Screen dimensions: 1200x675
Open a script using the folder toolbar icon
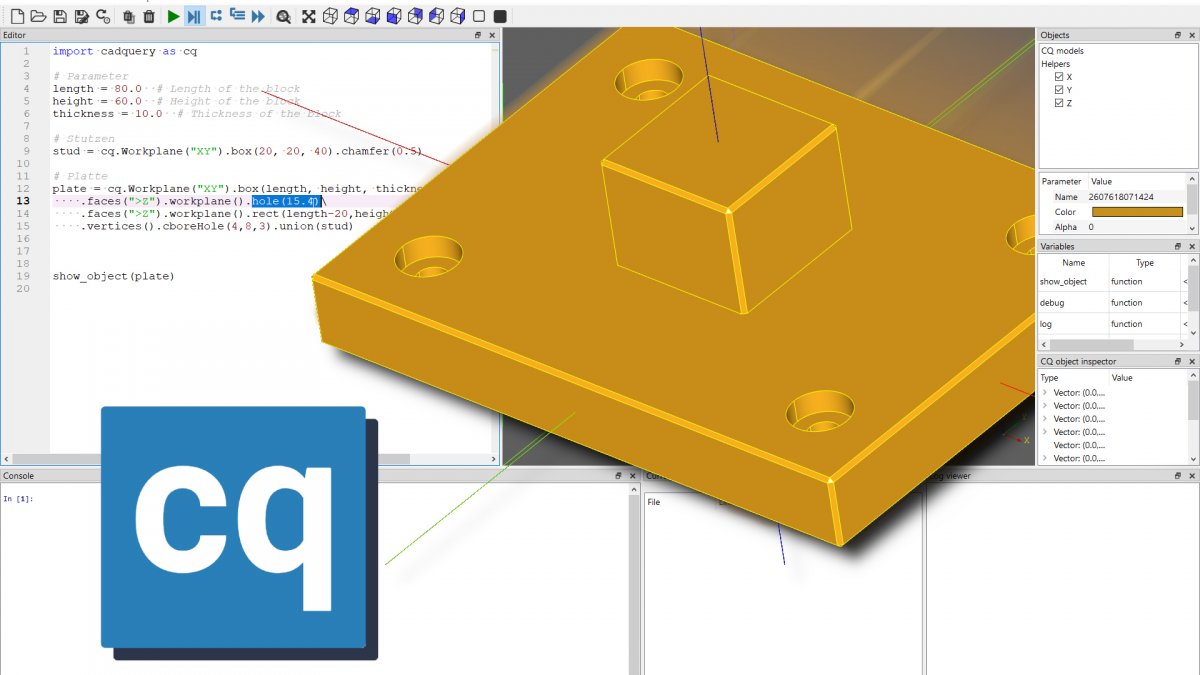(40, 16)
